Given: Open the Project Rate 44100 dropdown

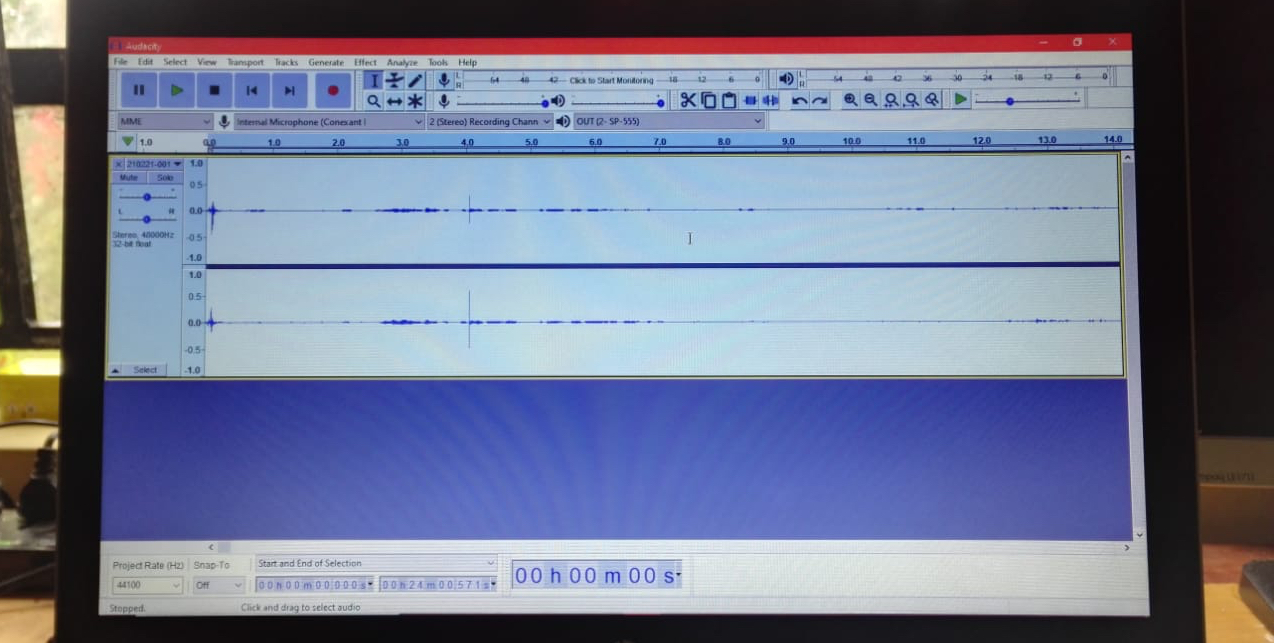Looking at the screenshot, I should (x=147, y=585).
